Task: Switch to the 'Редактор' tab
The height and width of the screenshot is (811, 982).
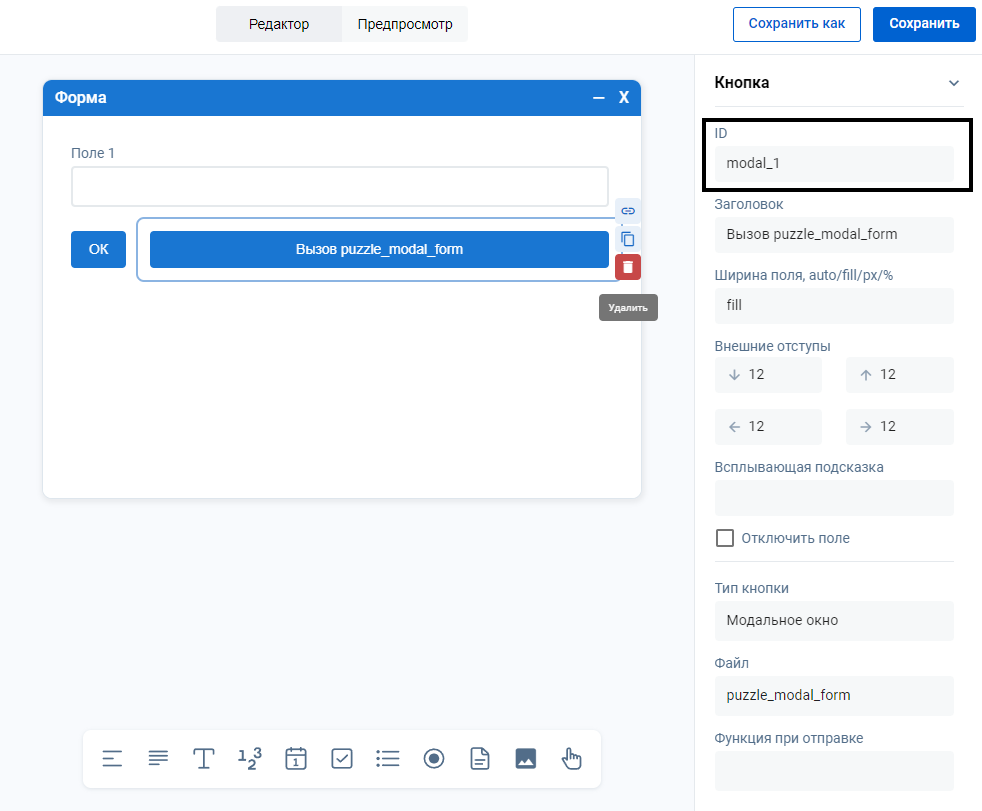Action: pyautogui.click(x=279, y=24)
